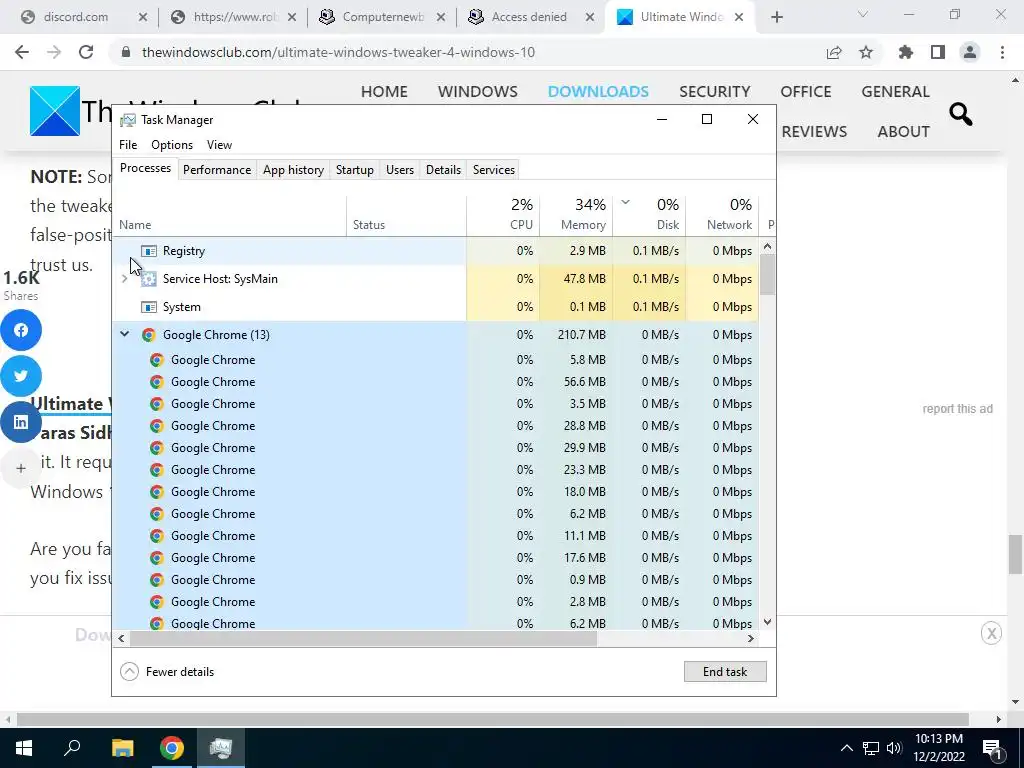The height and width of the screenshot is (768, 1024).
Task: Switch to the Startup tab
Action: tap(355, 170)
